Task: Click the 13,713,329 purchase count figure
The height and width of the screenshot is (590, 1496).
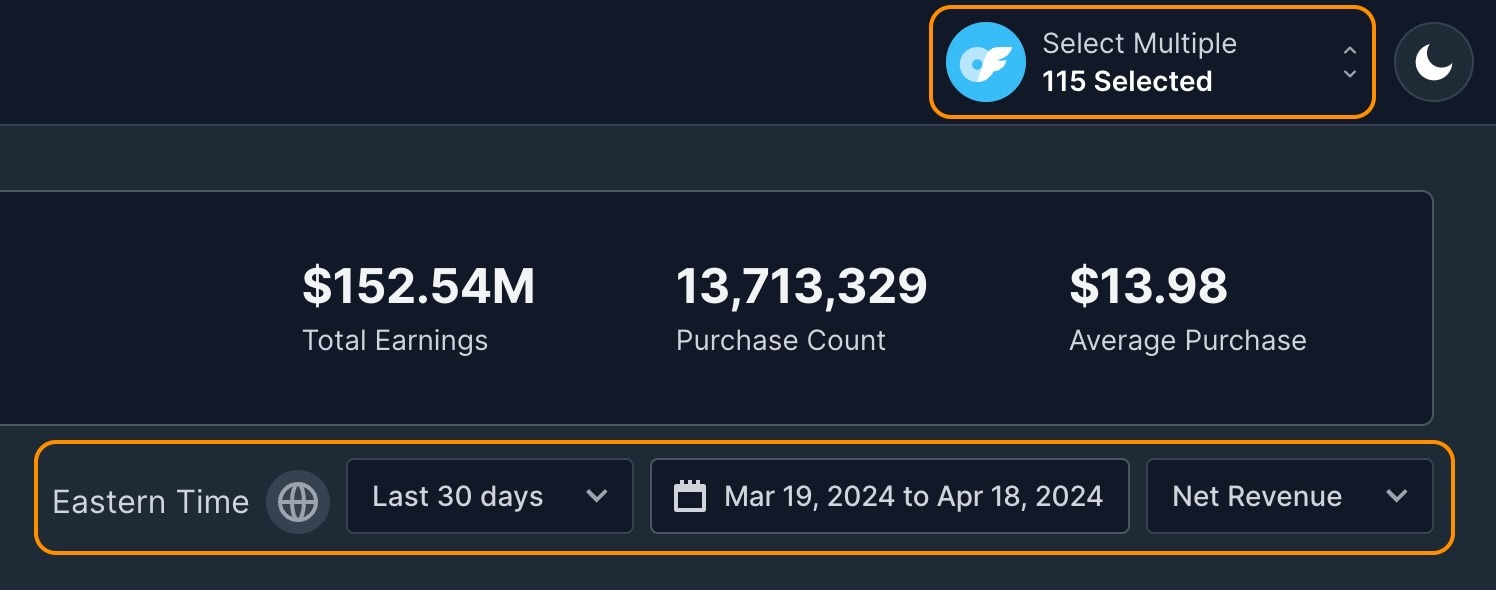Action: (x=802, y=286)
